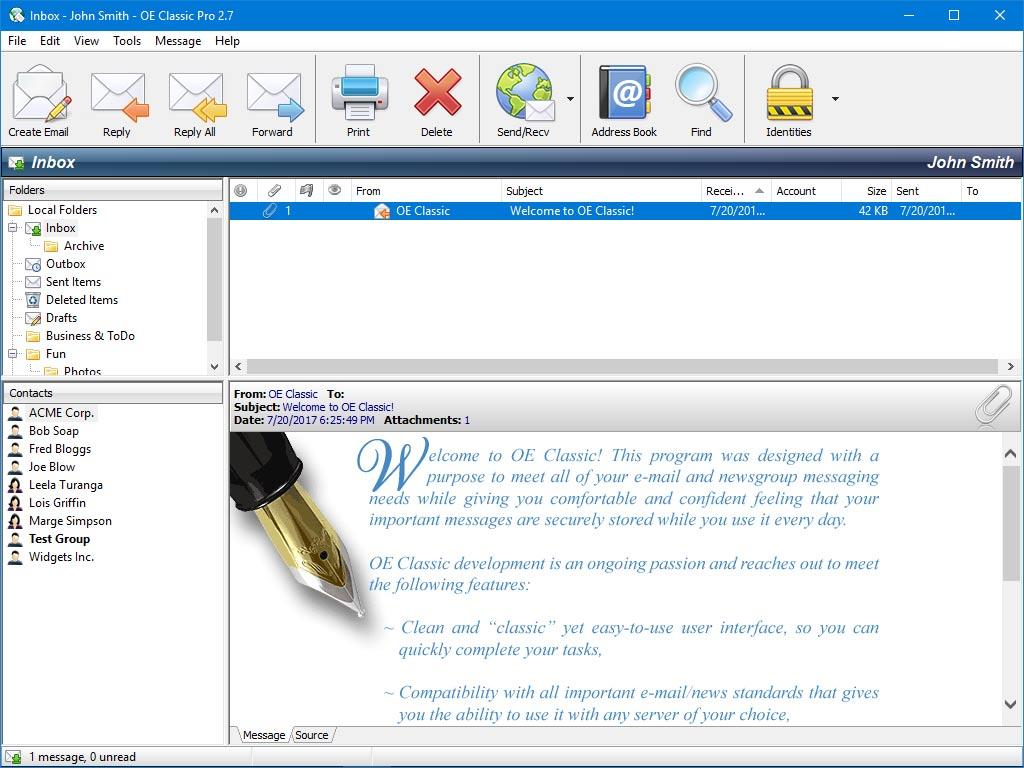Viewport: 1024px width, 768px height.
Task: Open the Address Book
Action: [624, 93]
